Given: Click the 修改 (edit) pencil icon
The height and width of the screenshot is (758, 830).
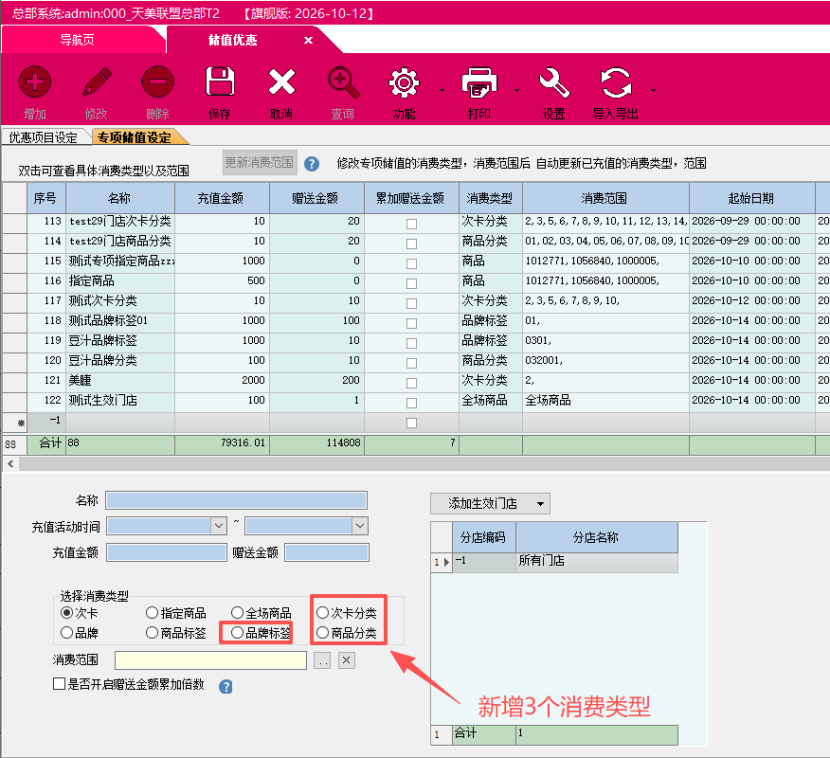Looking at the screenshot, I should [96, 83].
